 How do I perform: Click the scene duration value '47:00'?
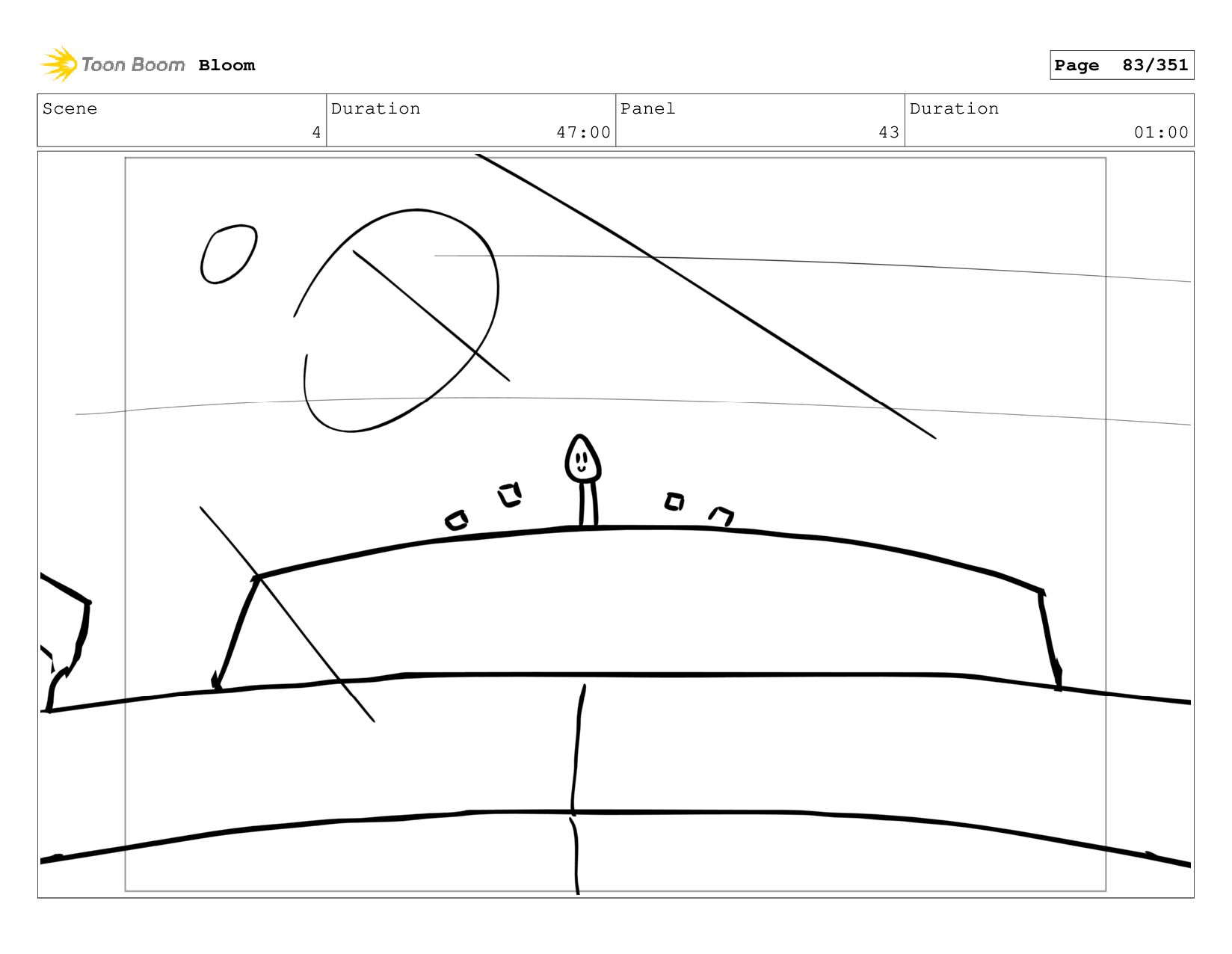(x=583, y=132)
